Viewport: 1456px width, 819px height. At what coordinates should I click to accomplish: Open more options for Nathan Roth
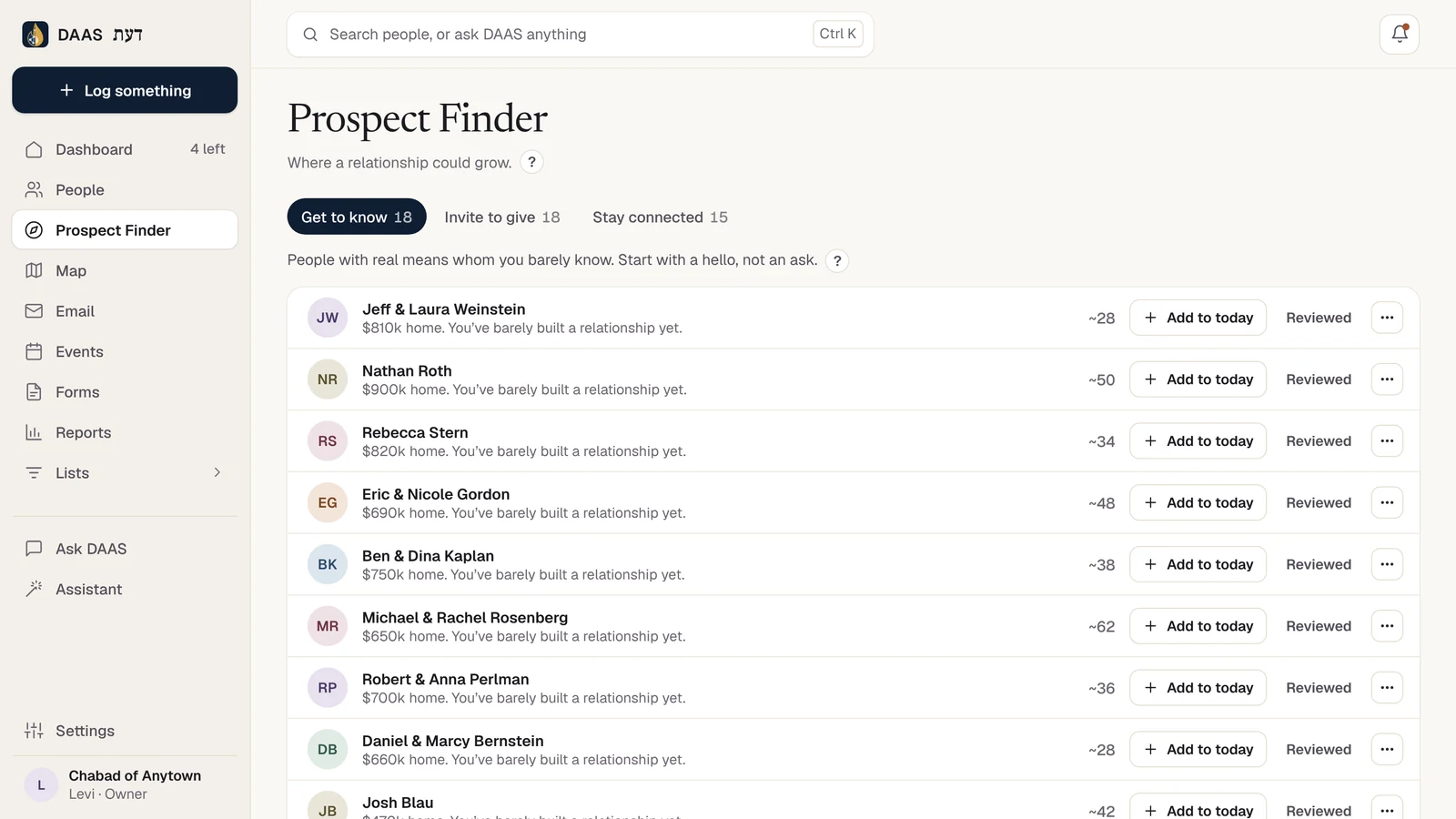[1387, 379]
